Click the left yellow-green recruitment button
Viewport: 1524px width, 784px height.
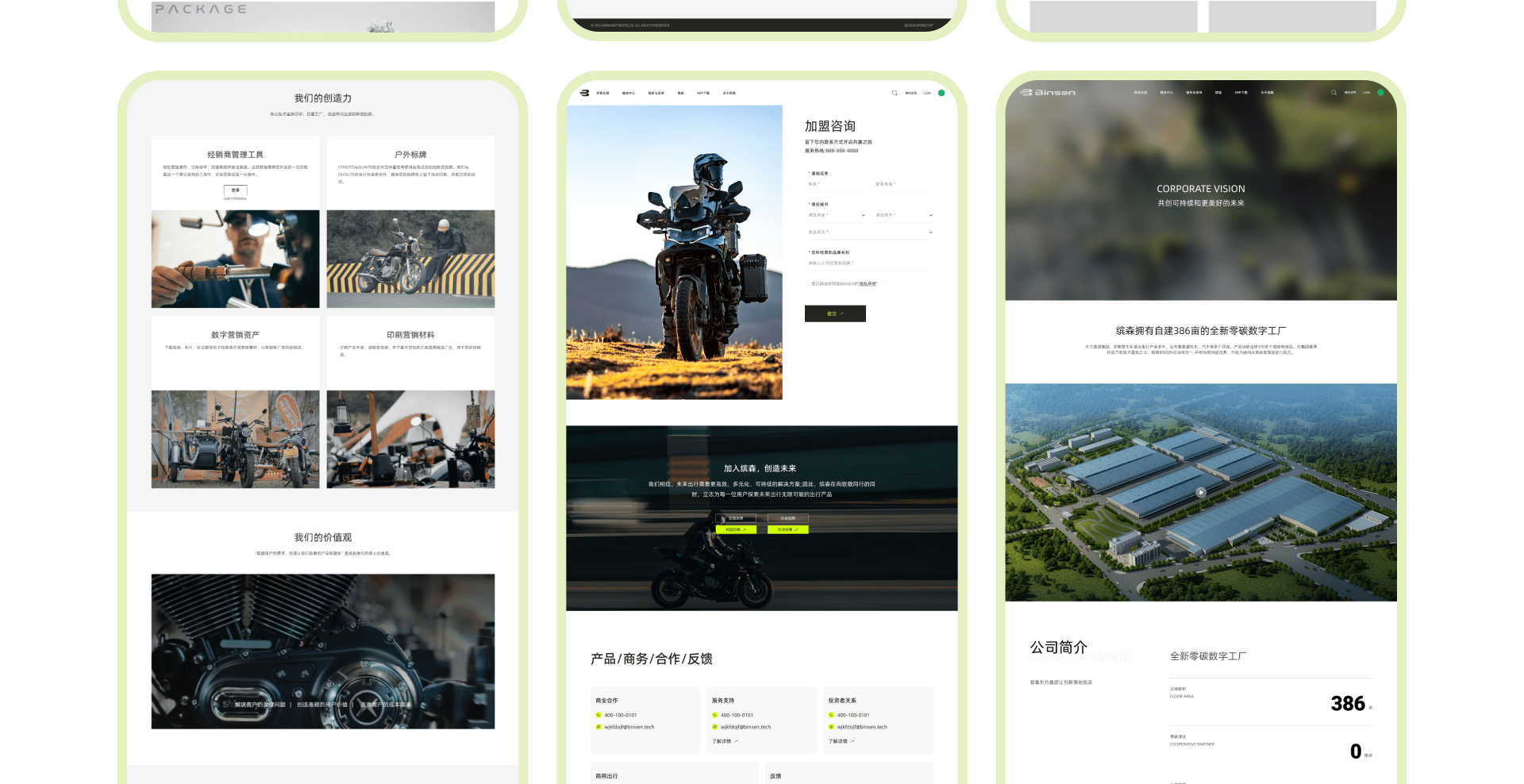click(x=736, y=529)
